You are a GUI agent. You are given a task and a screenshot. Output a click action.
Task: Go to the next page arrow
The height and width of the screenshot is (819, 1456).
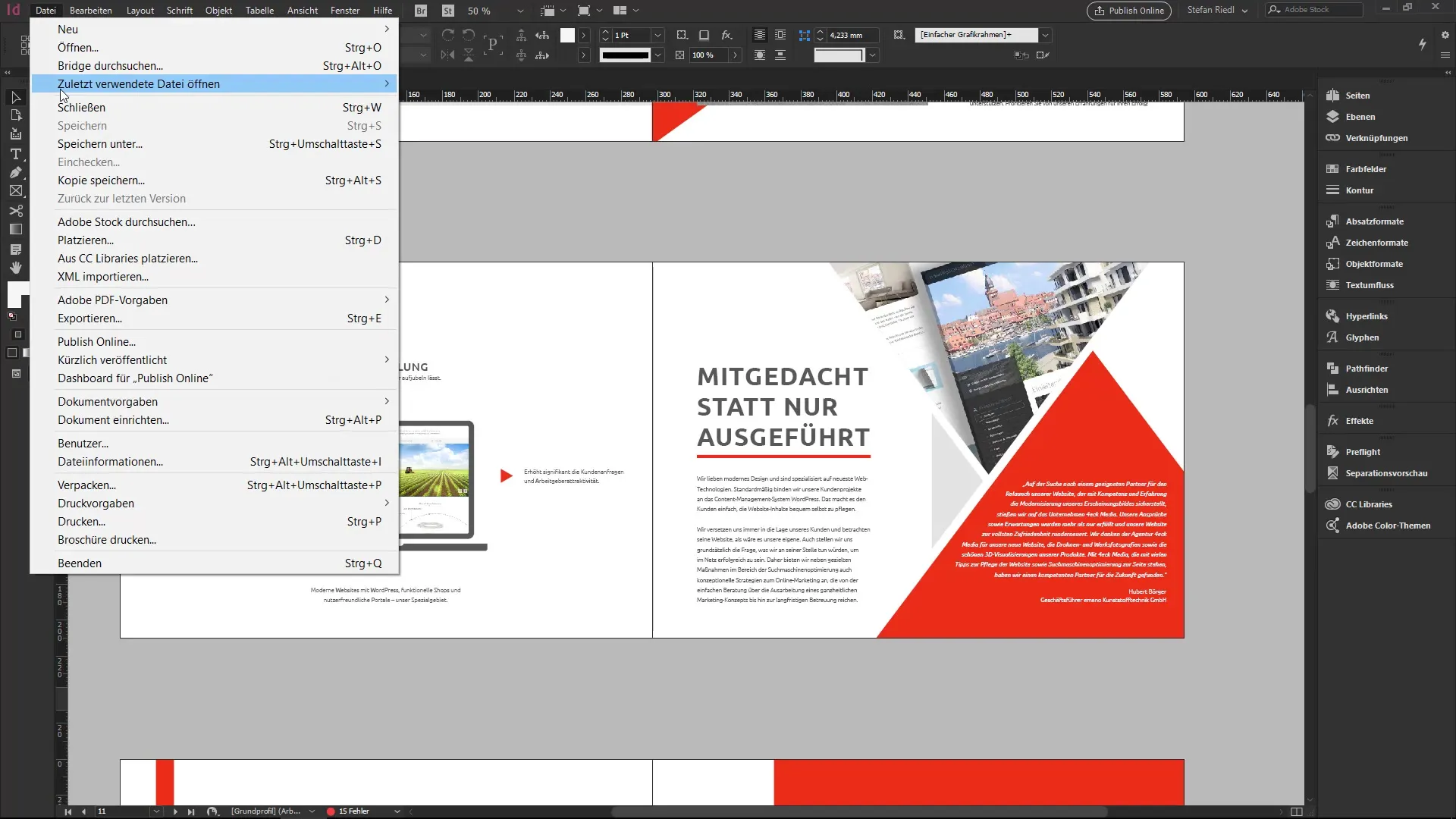175,811
